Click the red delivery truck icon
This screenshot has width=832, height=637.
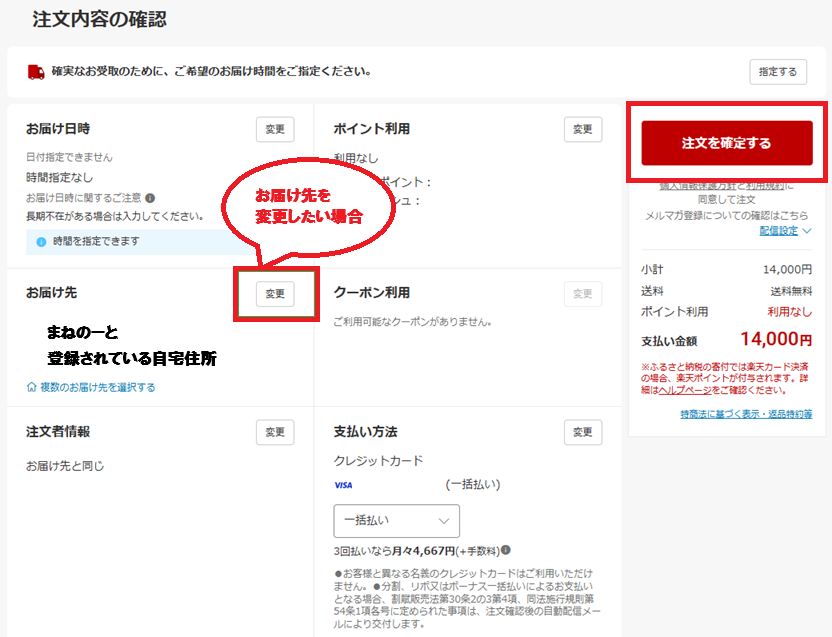(36, 72)
